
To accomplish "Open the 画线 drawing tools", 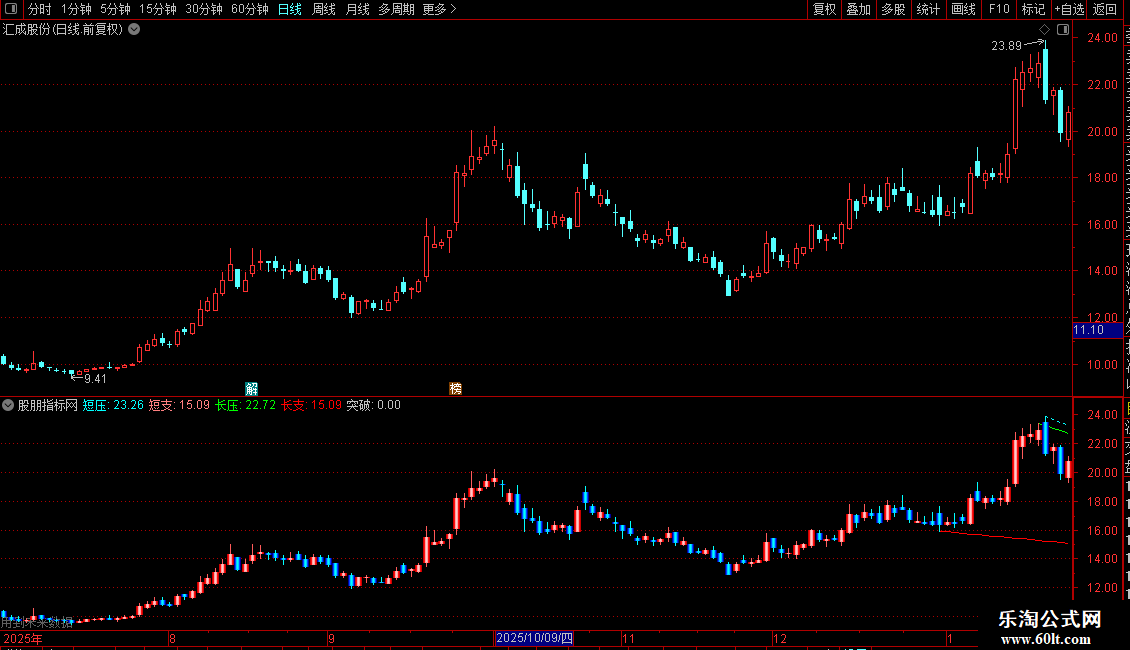I will (964, 9).
